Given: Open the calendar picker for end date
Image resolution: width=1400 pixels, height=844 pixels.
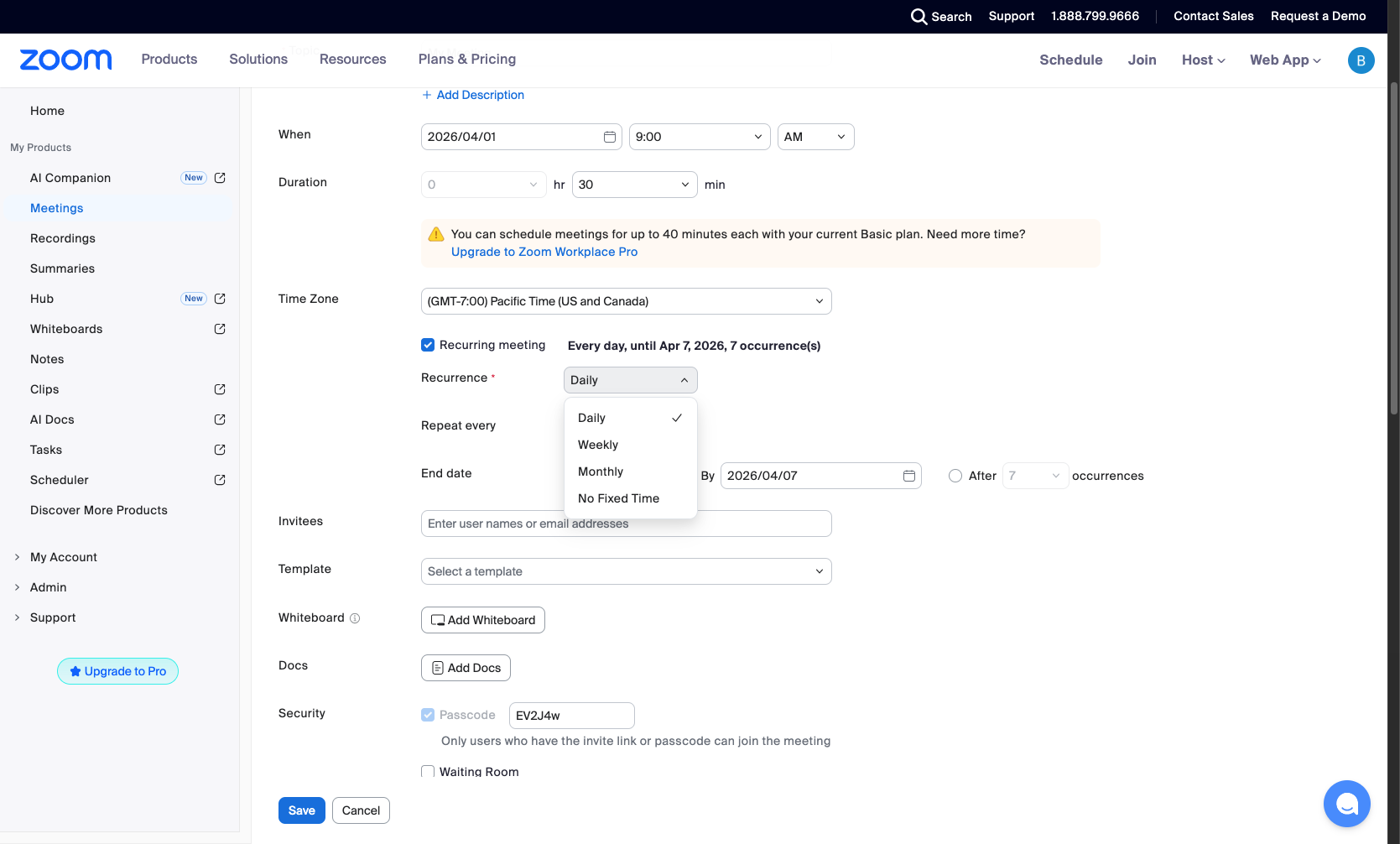Looking at the screenshot, I should [x=909, y=476].
